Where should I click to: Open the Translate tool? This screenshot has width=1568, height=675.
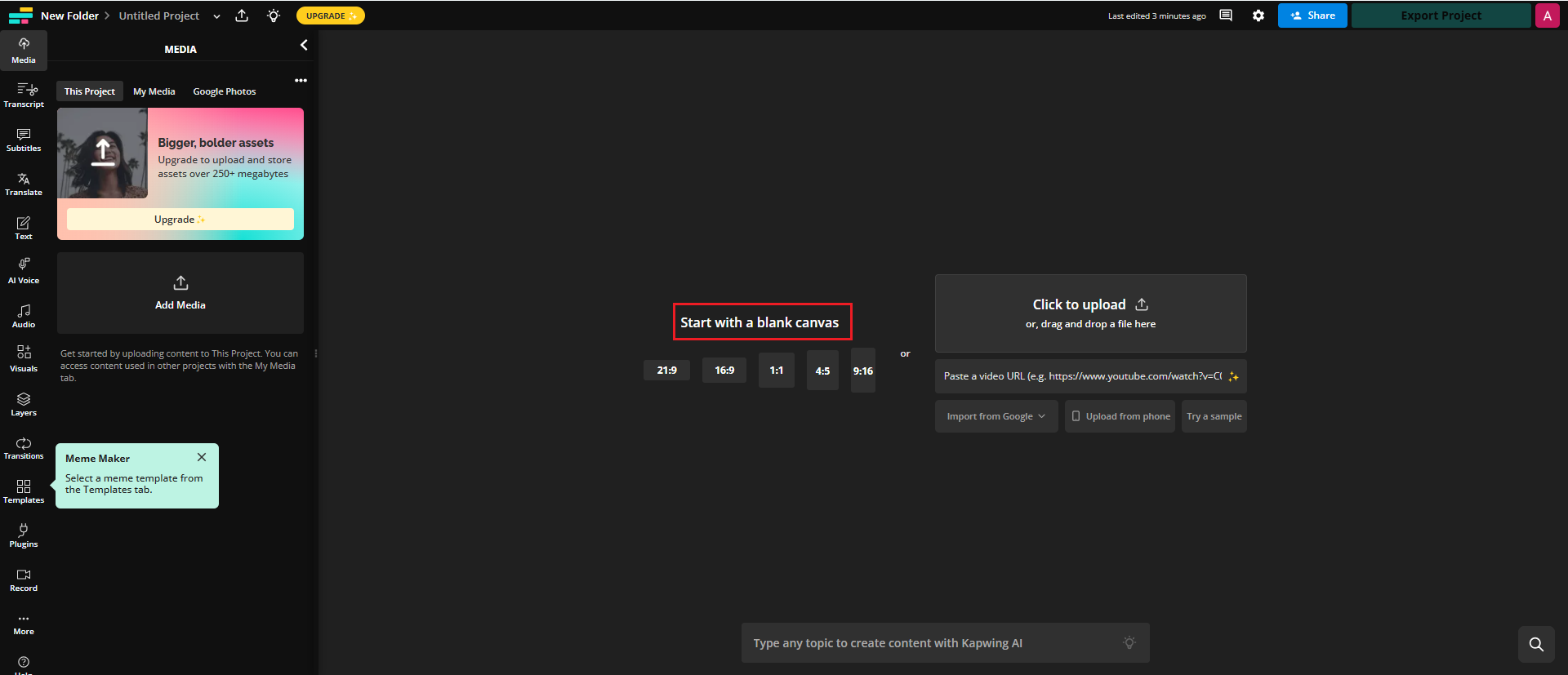24,184
